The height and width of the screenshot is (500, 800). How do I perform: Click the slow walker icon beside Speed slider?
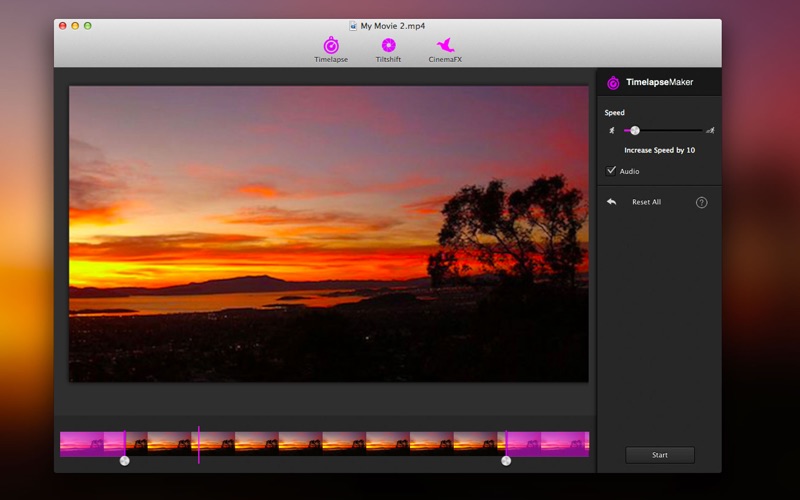(612, 130)
